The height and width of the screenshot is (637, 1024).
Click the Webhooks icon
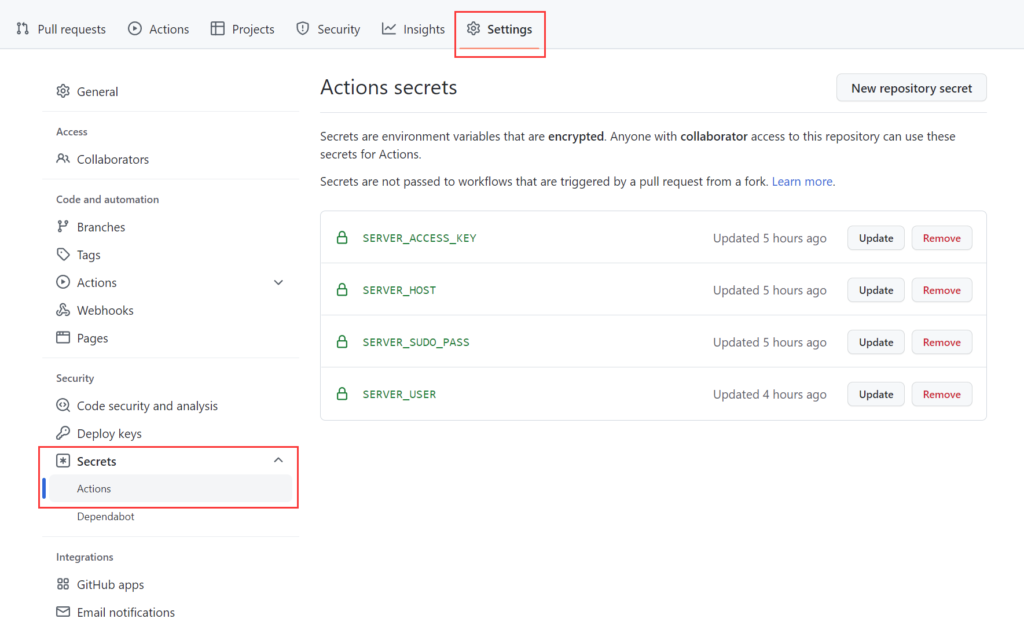click(x=63, y=310)
